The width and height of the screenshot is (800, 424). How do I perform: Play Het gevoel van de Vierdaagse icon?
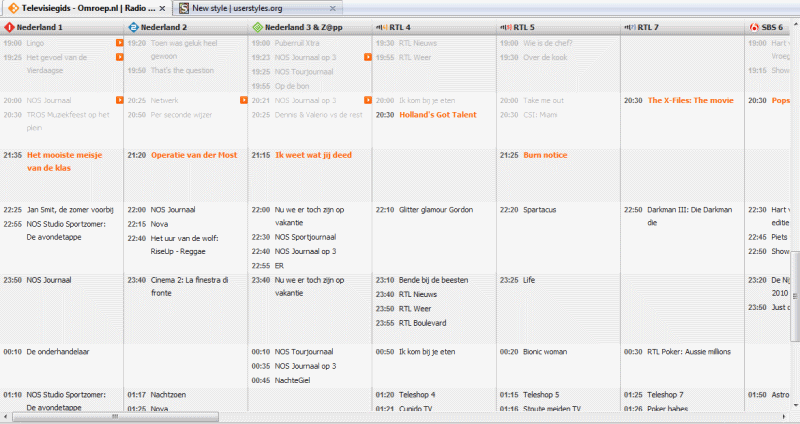pos(119,57)
